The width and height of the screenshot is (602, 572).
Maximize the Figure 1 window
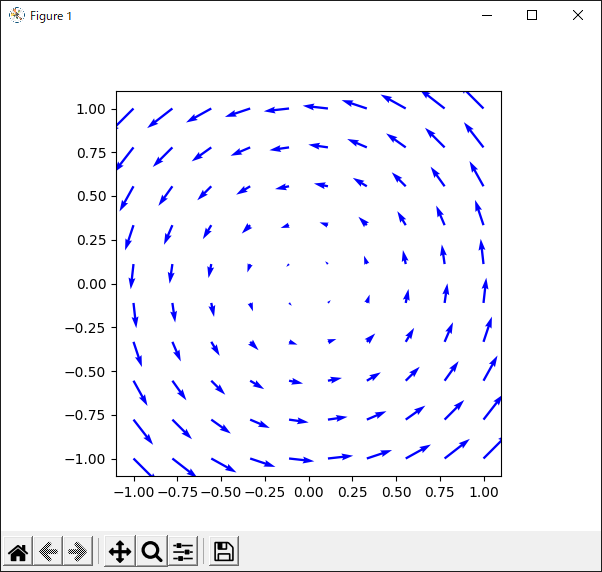pos(532,15)
